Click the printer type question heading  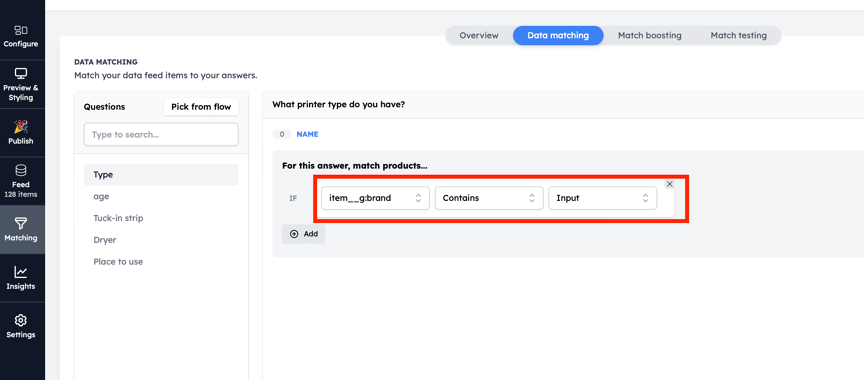pos(339,104)
